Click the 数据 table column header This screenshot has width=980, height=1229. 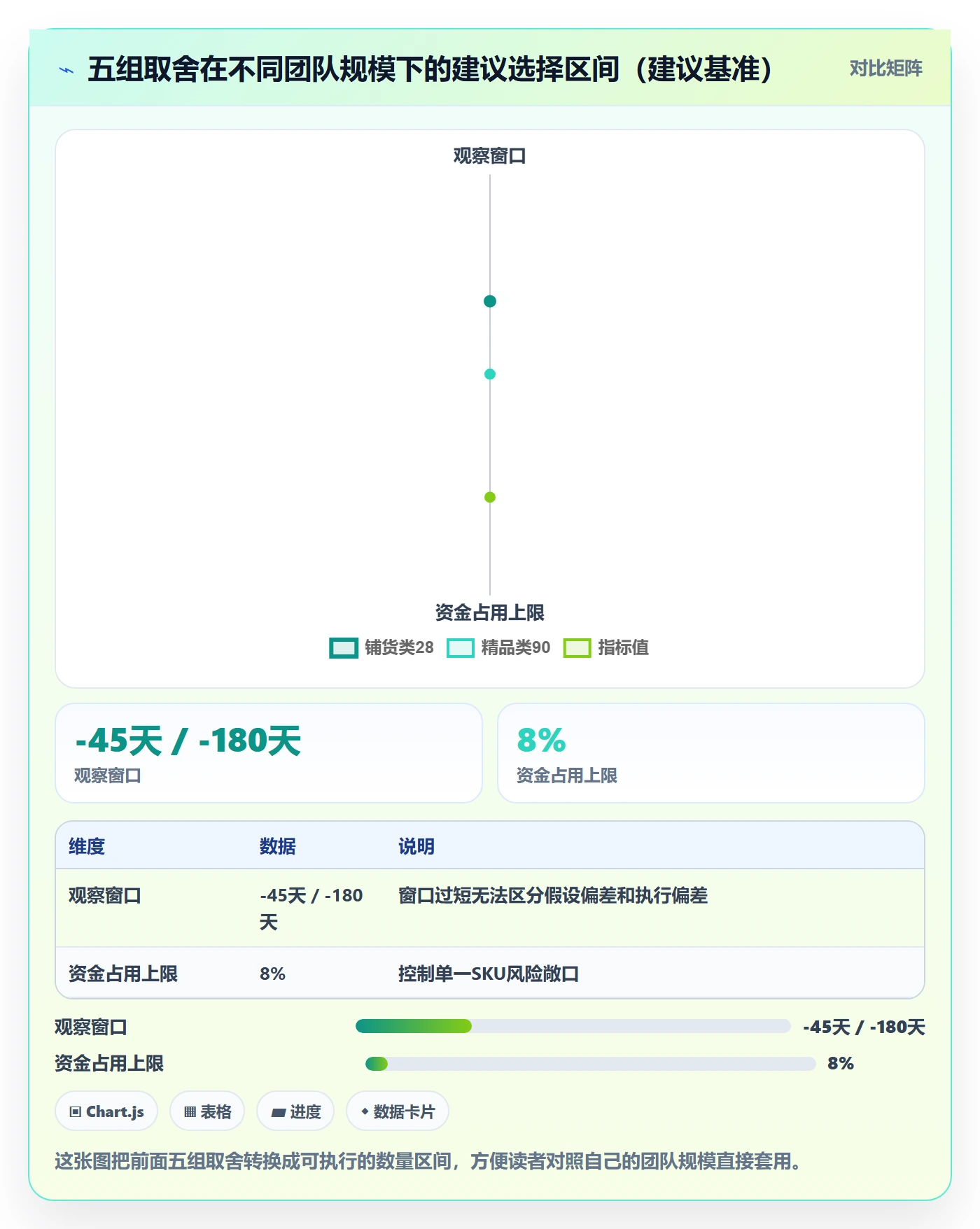pos(278,846)
